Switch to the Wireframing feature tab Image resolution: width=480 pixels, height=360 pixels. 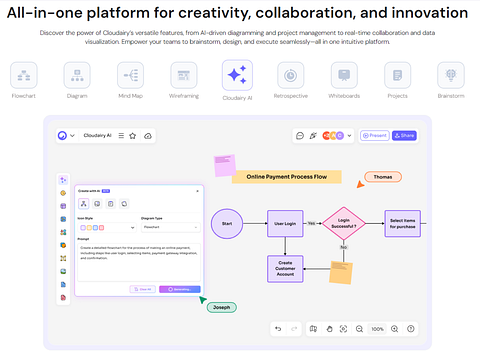184,81
